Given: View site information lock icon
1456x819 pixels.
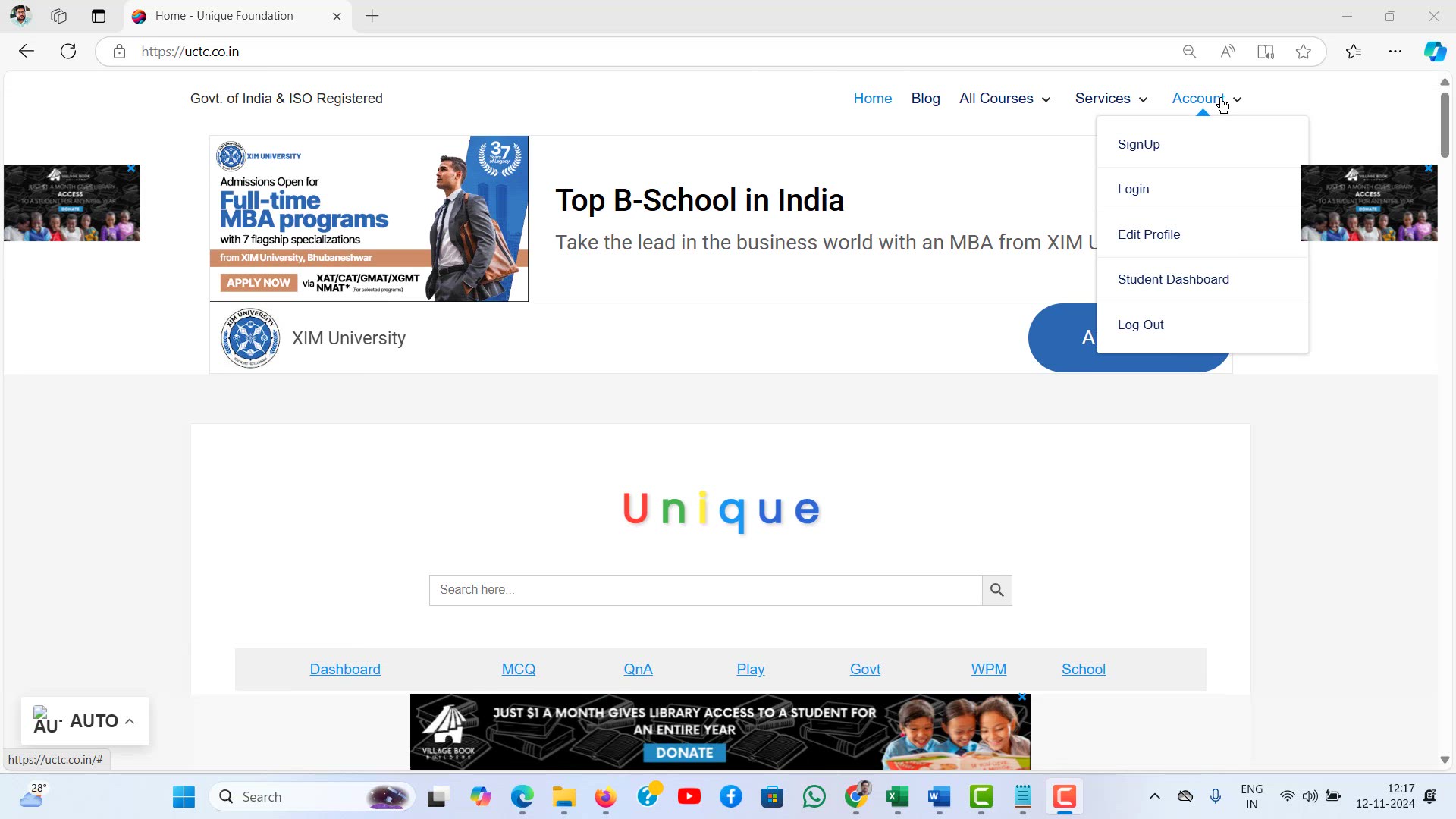Looking at the screenshot, I should [119, 52].
